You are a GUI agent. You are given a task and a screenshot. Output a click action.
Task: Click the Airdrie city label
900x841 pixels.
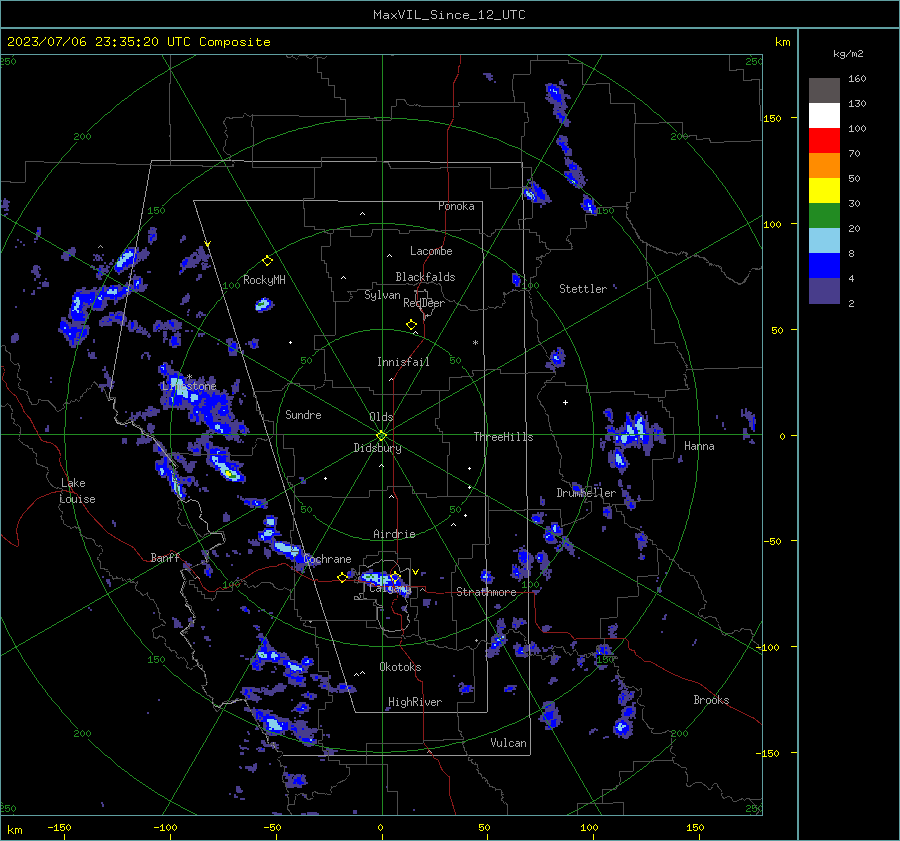(394, 534)
